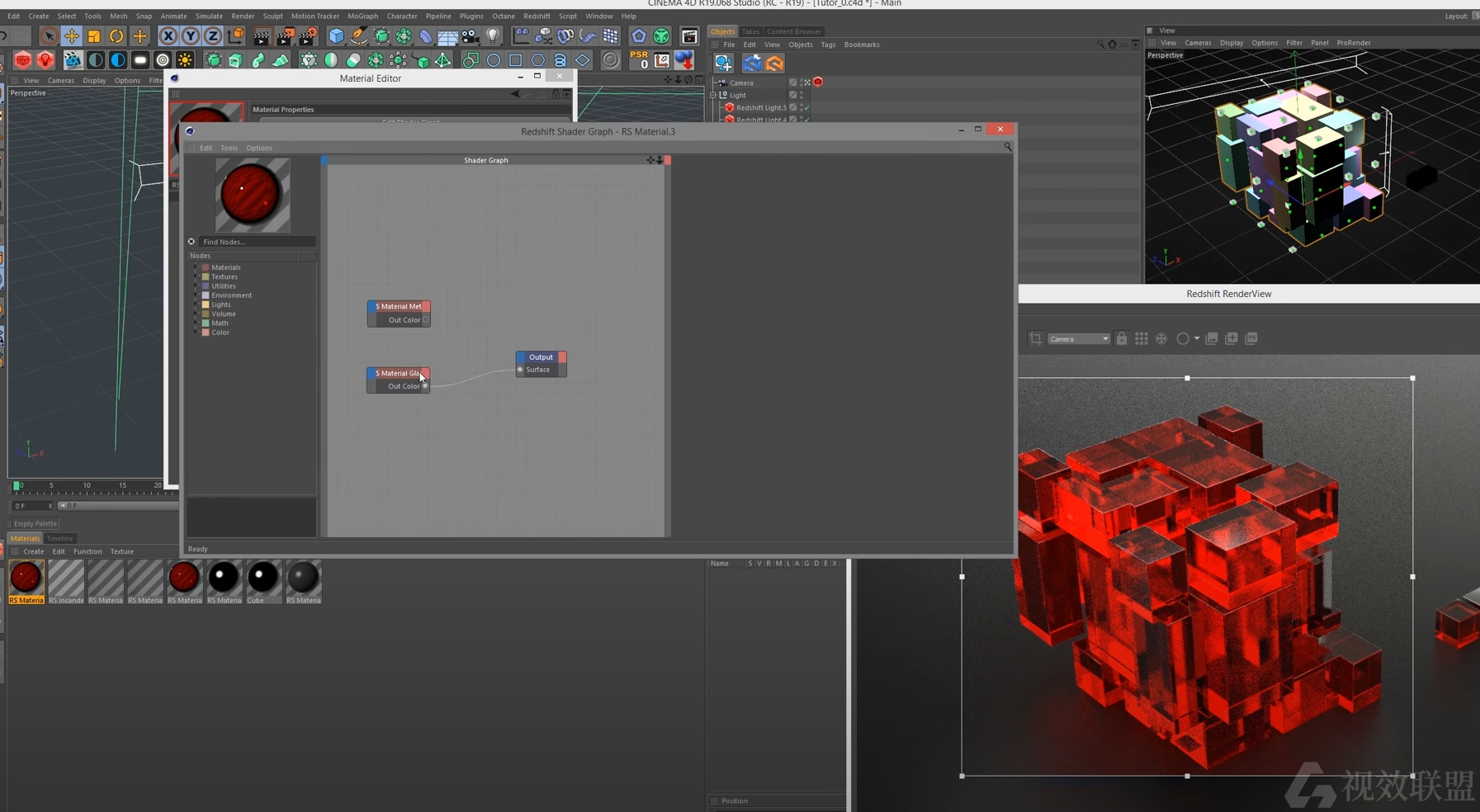Toggle Y axis lock
The width and height of the screenshot is (1480, 812).
pos(191,36)
